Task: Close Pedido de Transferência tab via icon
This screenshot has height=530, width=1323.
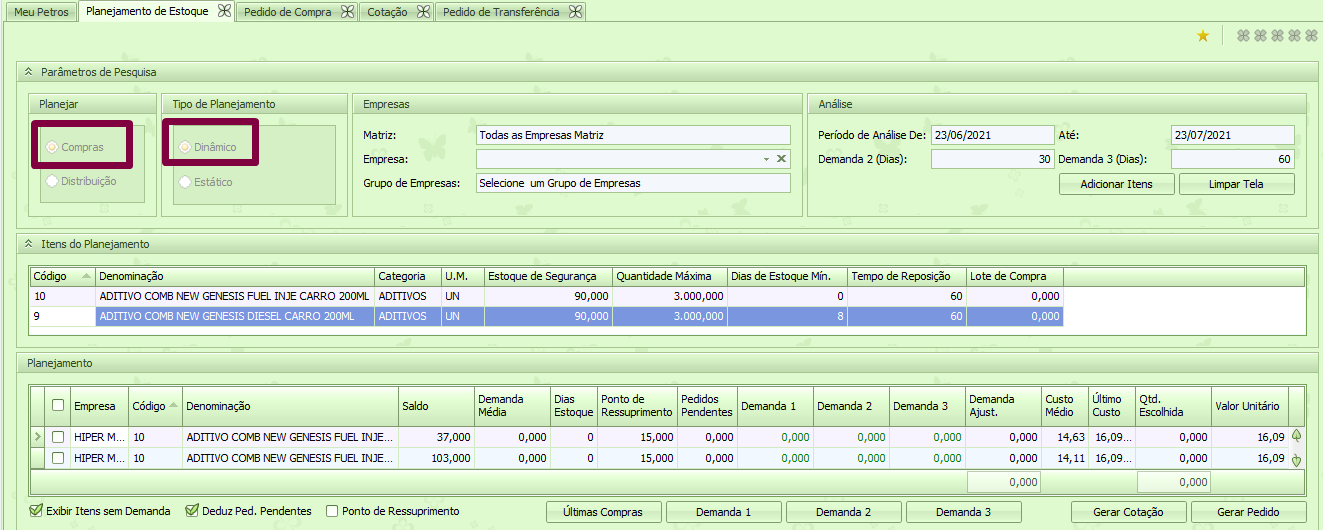Action: point(575,12)
